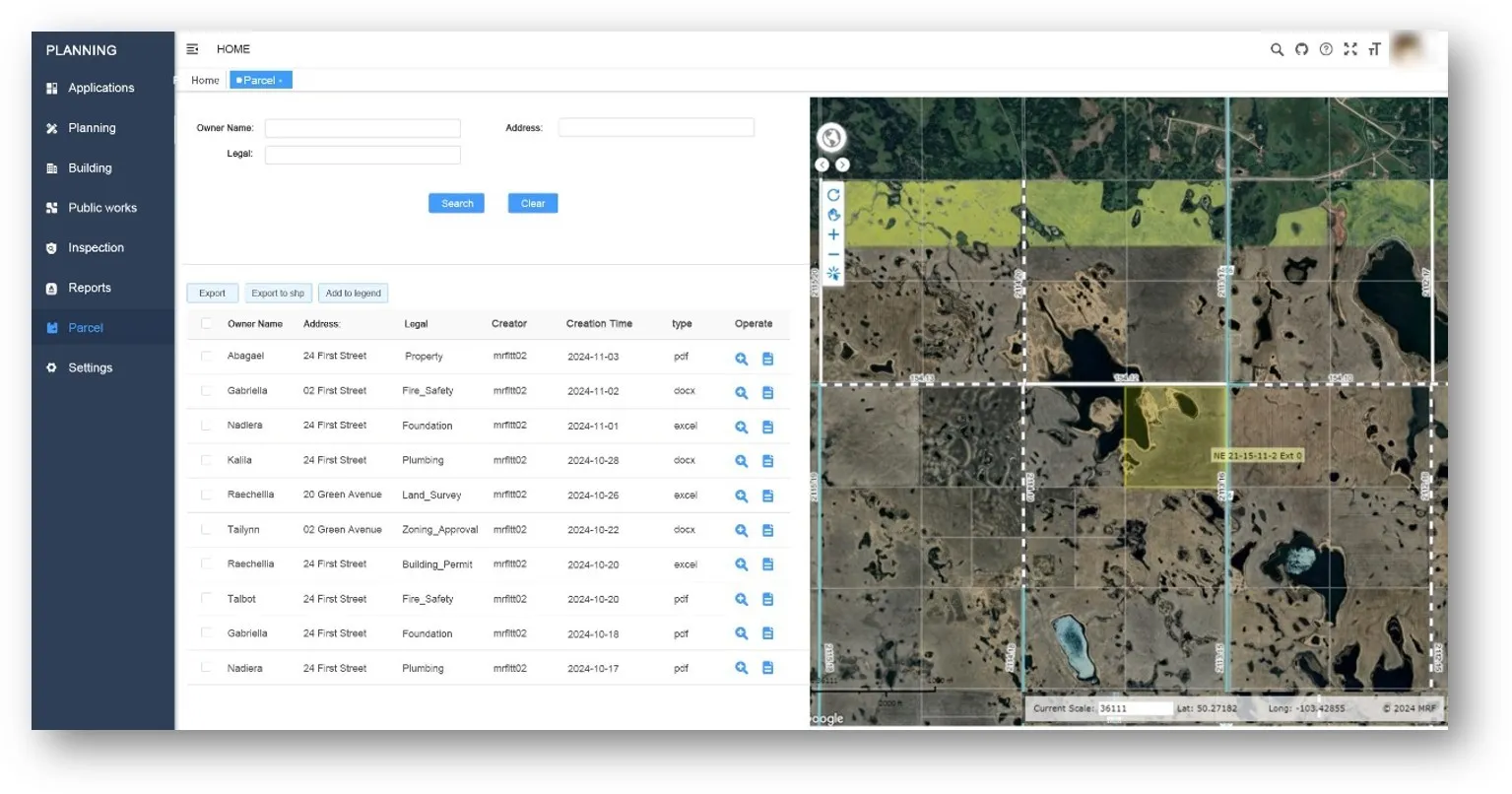Image resolution: width=1512 pixels, height=794 pixels.
Task: Zoom to the Land_Survey row with magnifier
Action: point(742,496)
